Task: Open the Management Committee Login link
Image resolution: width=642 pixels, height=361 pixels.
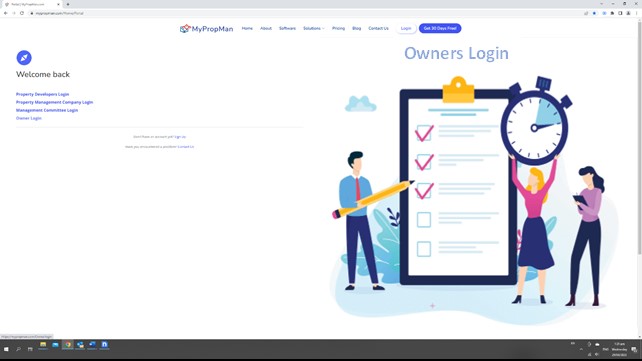Action: [47, 110]
